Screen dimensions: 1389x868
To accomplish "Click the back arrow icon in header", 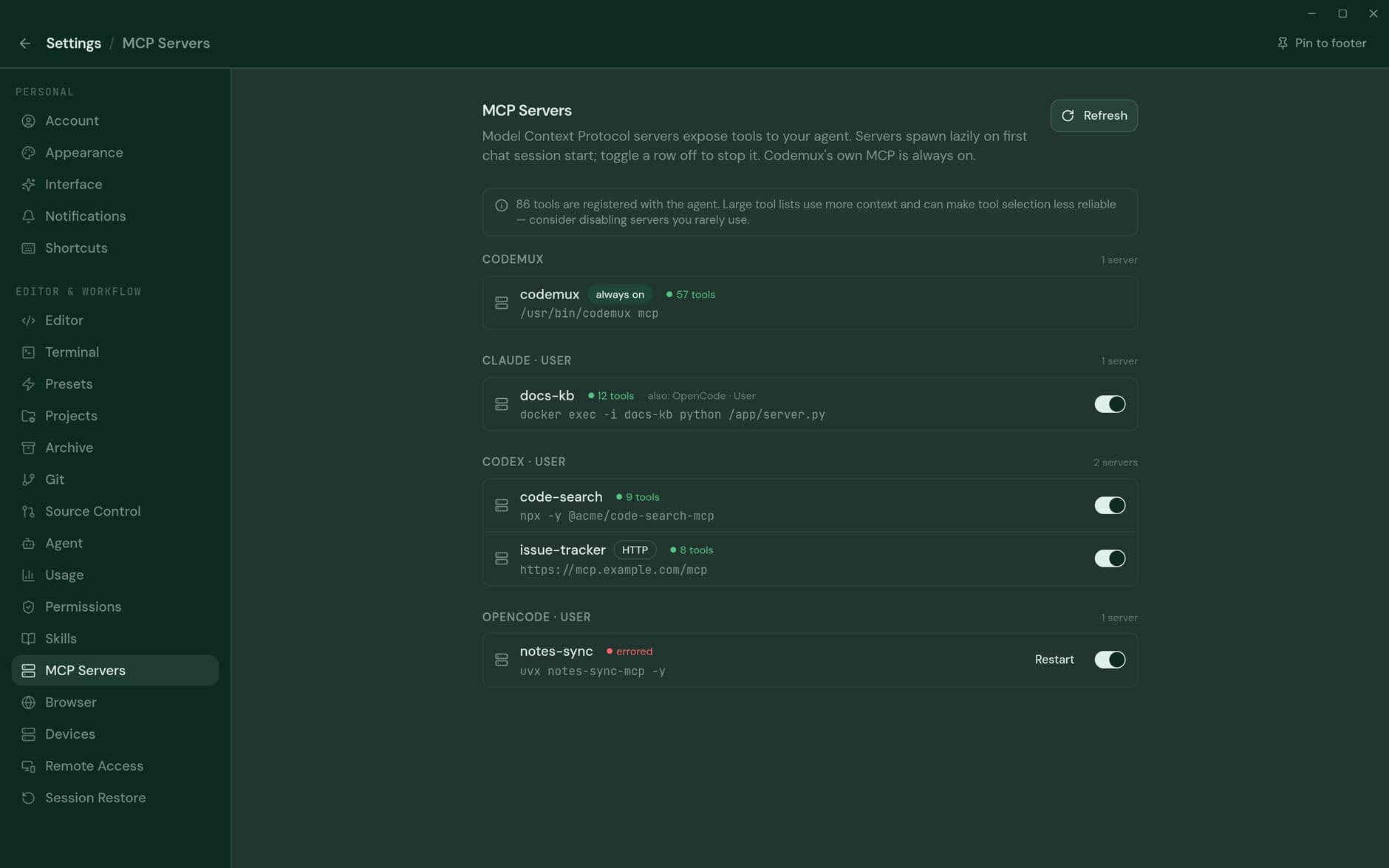I will click(25, 44).
